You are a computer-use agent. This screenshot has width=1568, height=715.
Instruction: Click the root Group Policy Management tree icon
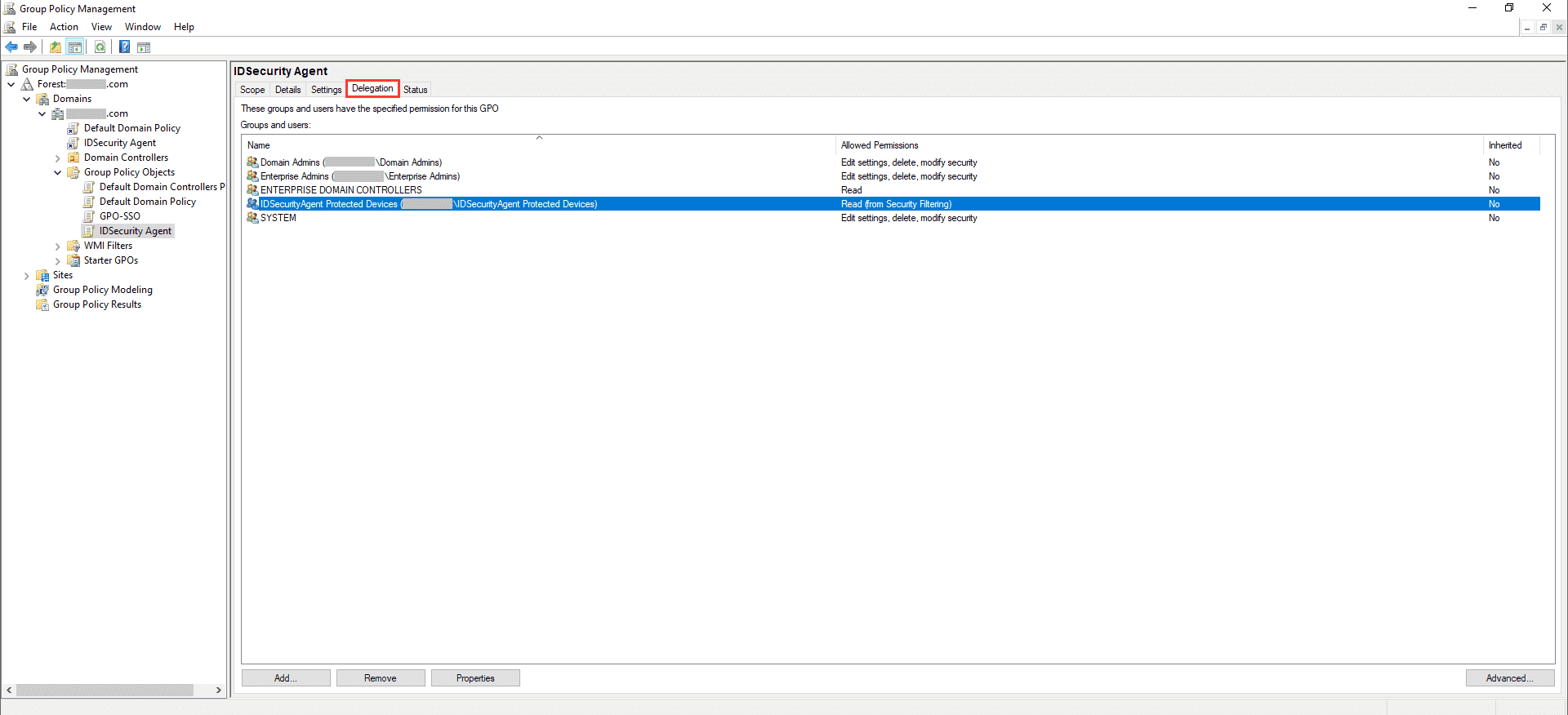point(12,69)
